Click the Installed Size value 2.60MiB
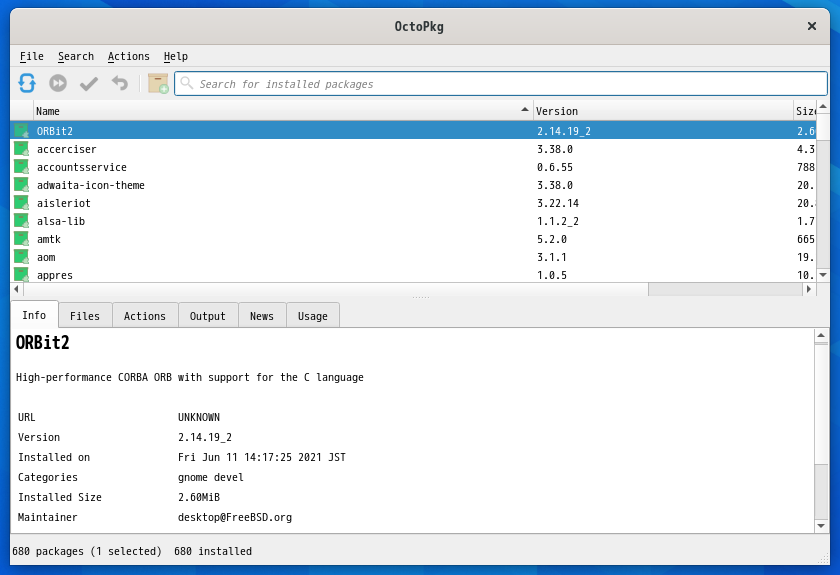Screen dimensions: 840x575 [199, 497]
